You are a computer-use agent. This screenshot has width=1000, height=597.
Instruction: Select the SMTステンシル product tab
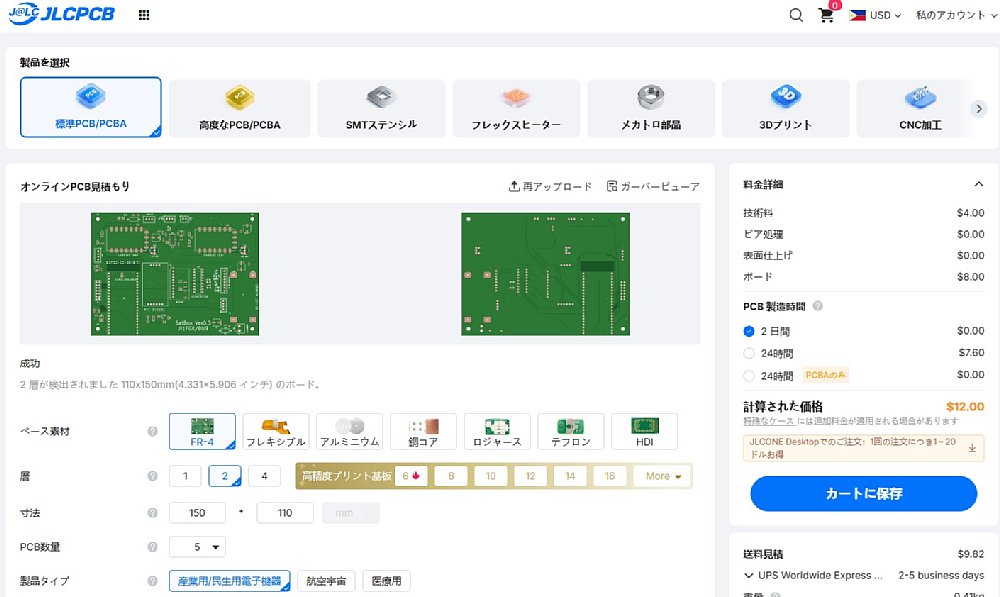point(381,108)
